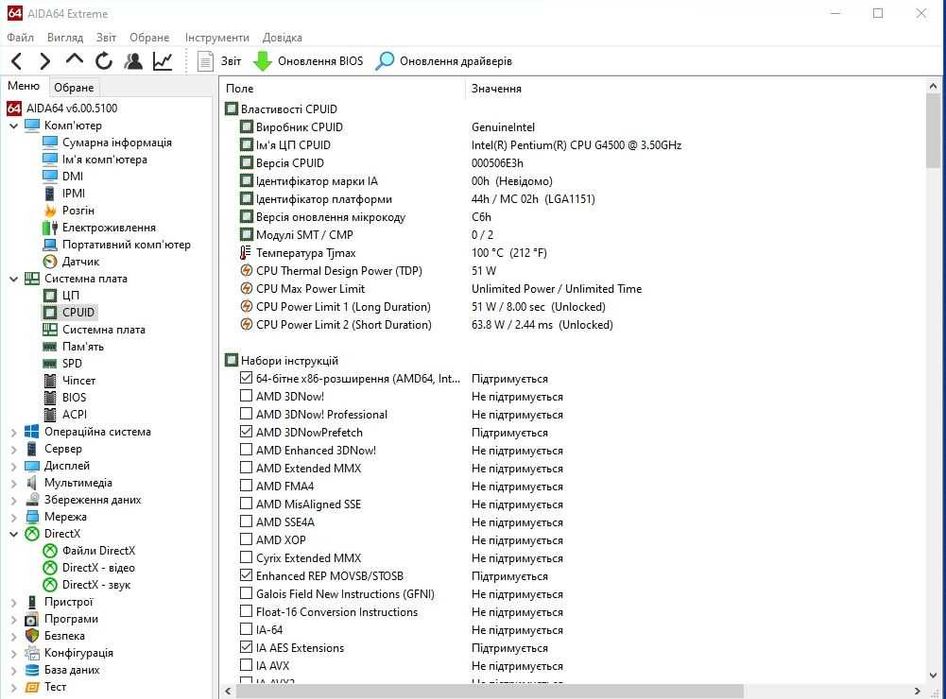The height and width of the screenshot is (699, 946).
Task: Click the vertical scrollbar down arrow
Action: pyautogui.click(x=933, y=675)
